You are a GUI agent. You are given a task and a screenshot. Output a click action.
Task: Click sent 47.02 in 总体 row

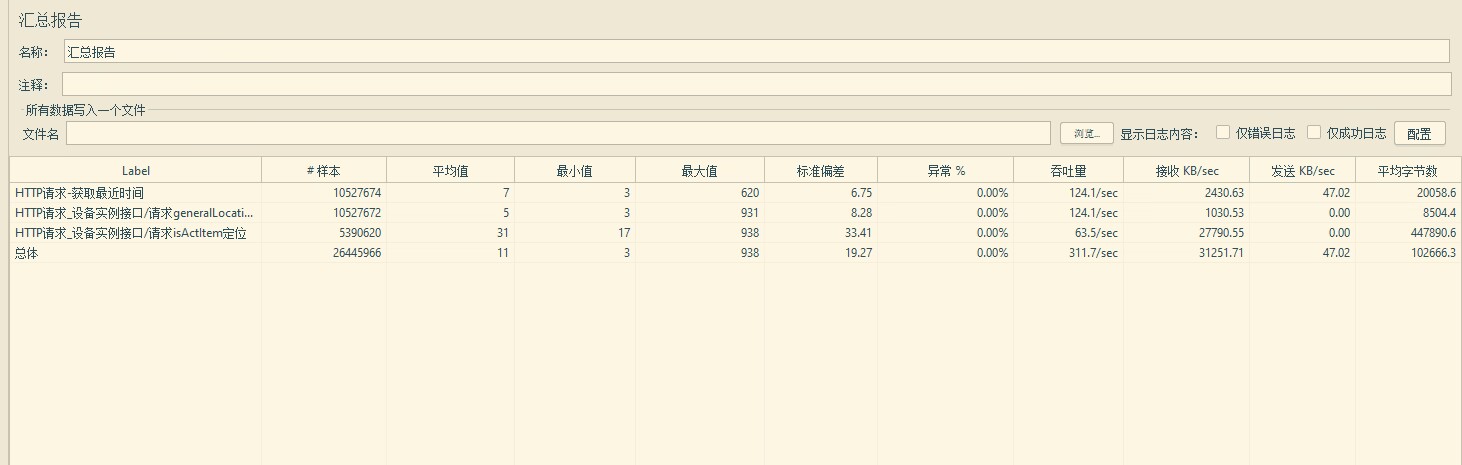(x=1337, y=253)
